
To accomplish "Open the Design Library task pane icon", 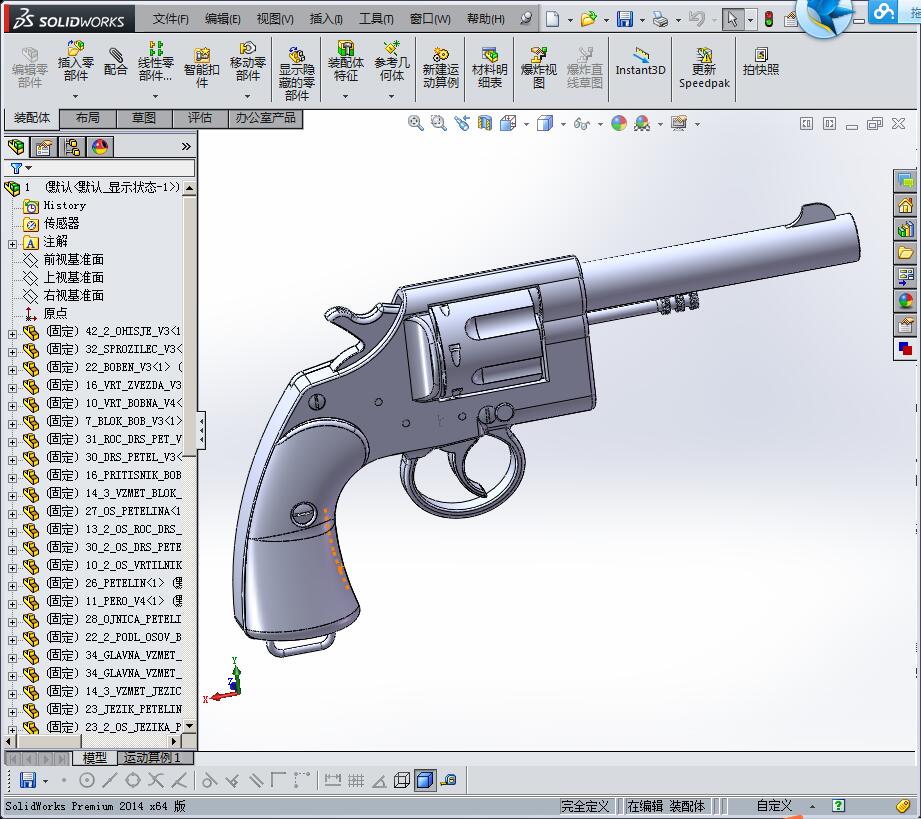I will click(x=905, y=229).
